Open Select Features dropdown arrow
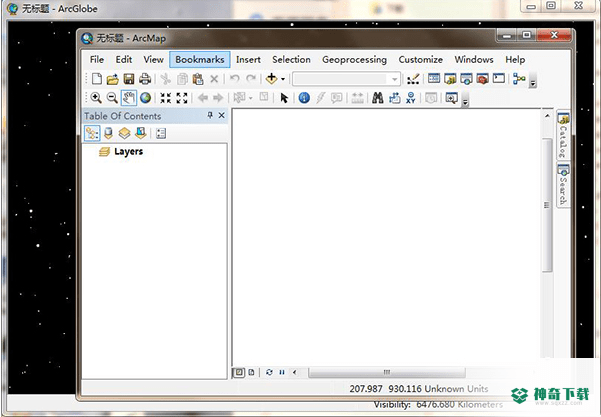This screenshot has height=417, width=601. 251,99
